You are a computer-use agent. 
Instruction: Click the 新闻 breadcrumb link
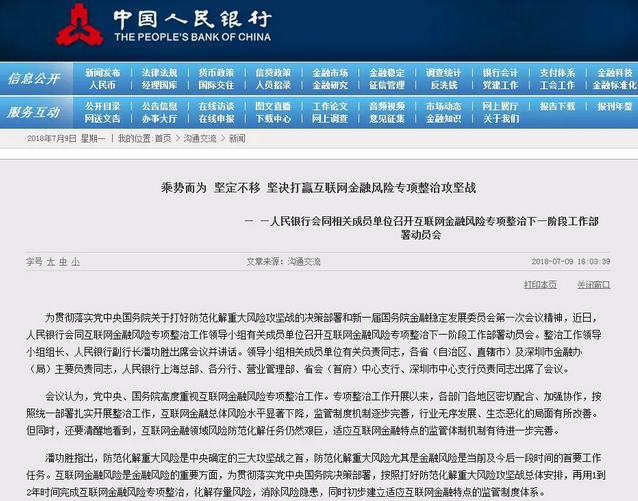237,139
